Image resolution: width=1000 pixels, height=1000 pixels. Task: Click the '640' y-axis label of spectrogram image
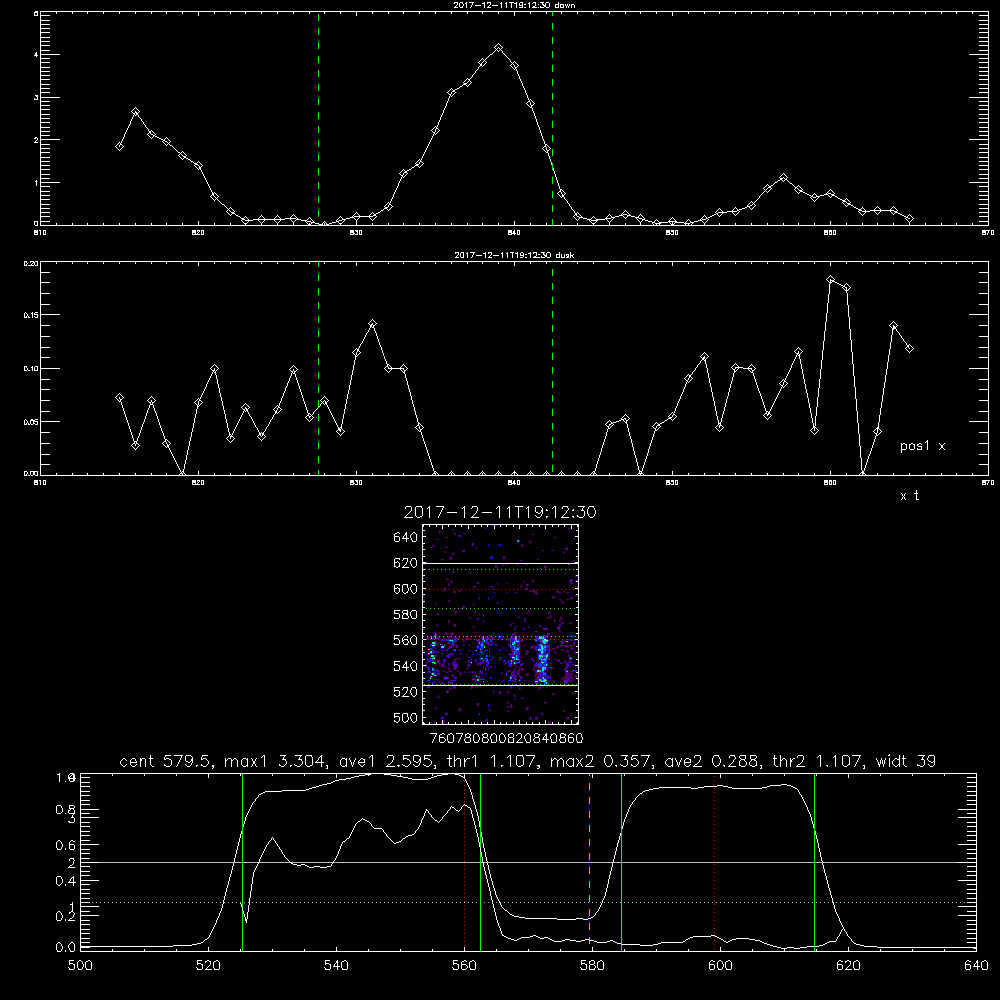tap(406, 538)
